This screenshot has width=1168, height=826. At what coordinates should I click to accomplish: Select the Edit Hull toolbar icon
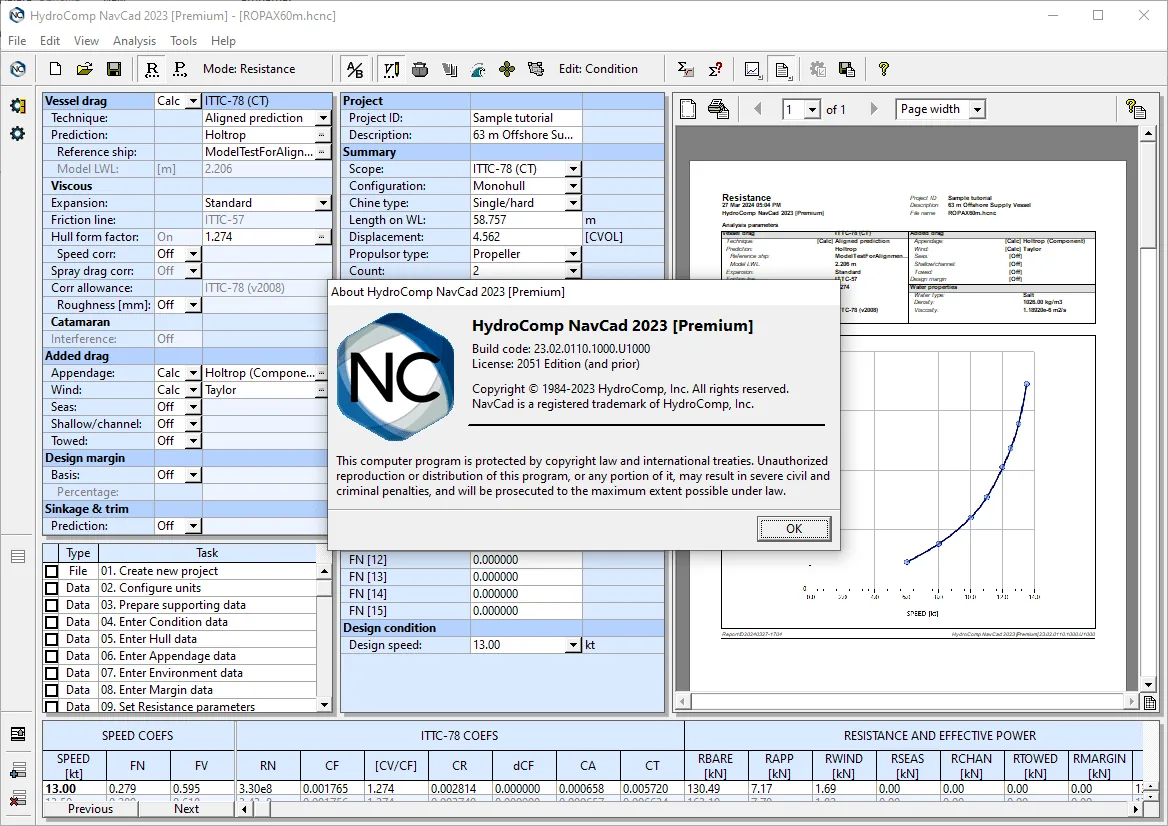(420, 69)
